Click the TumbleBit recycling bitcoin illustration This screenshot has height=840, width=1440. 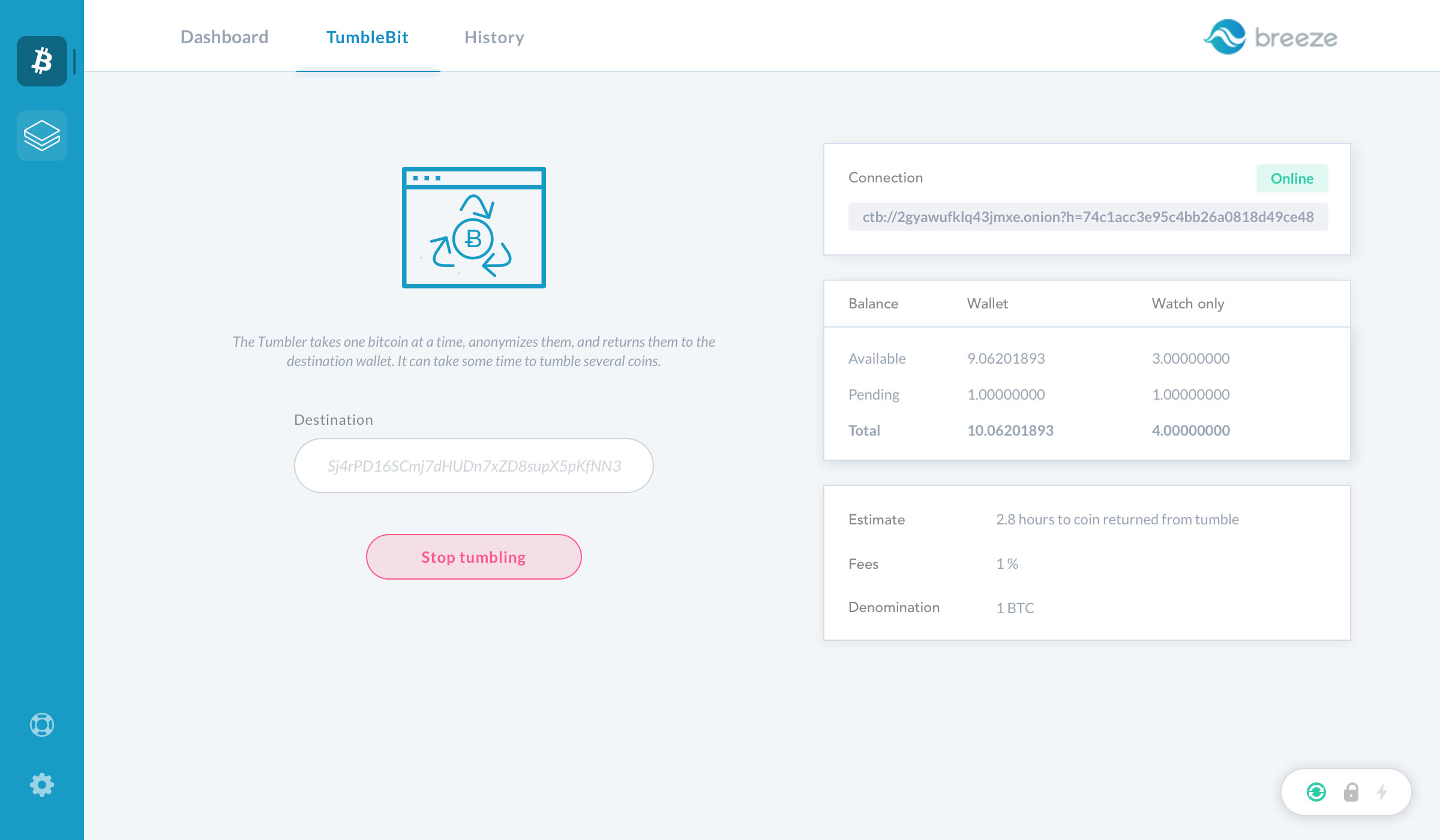pyautogui.click(x=473, y=227)
